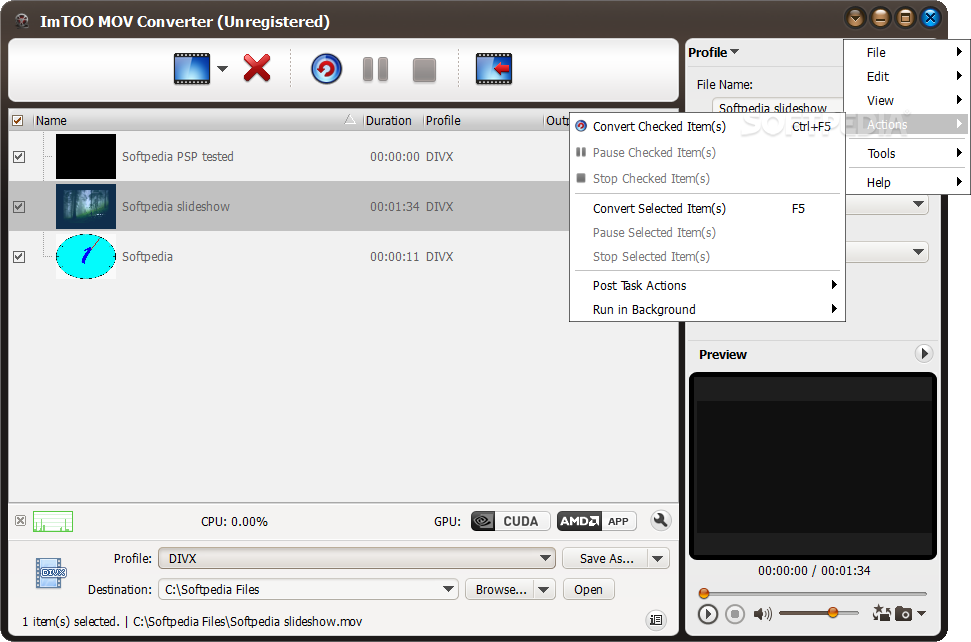Take a snapshot with the camera icon
971x642 pixels.
(904, 614)
